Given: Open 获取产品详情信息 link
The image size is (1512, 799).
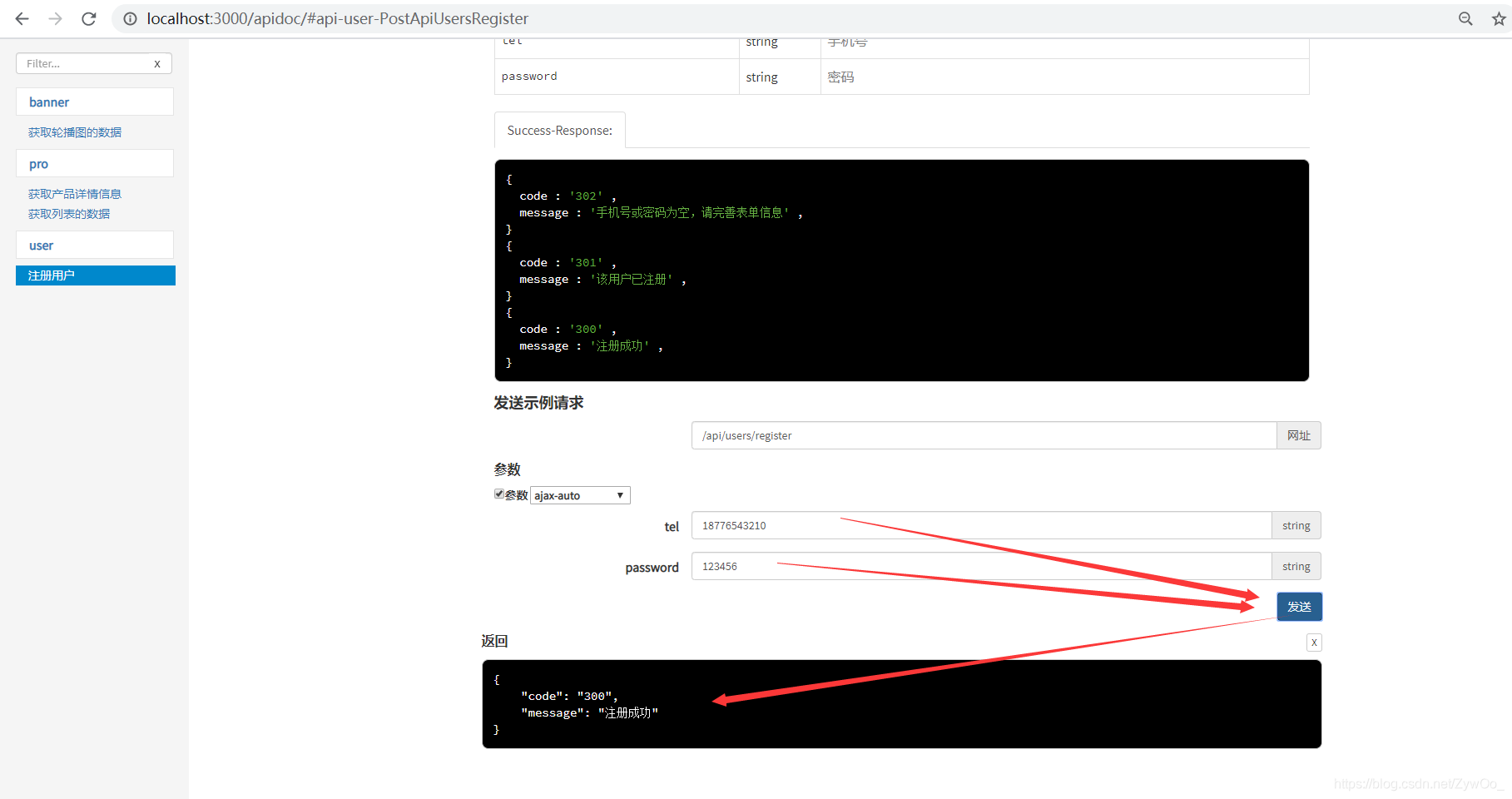Looking at the screenshot, I should coord(75,194).
